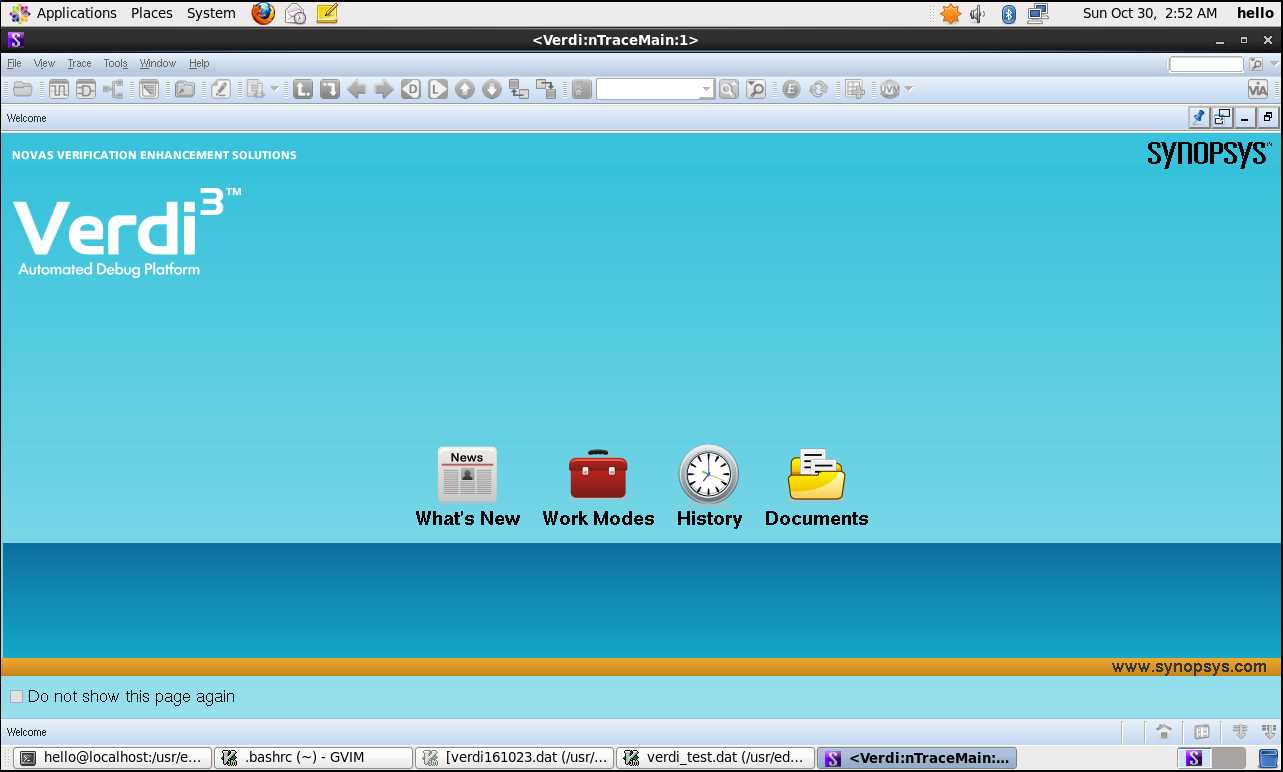Open the GNOME Applications menu
The height and width of the screenshot is (772, 1283).
pyautogui.click(x=63, y=13)
